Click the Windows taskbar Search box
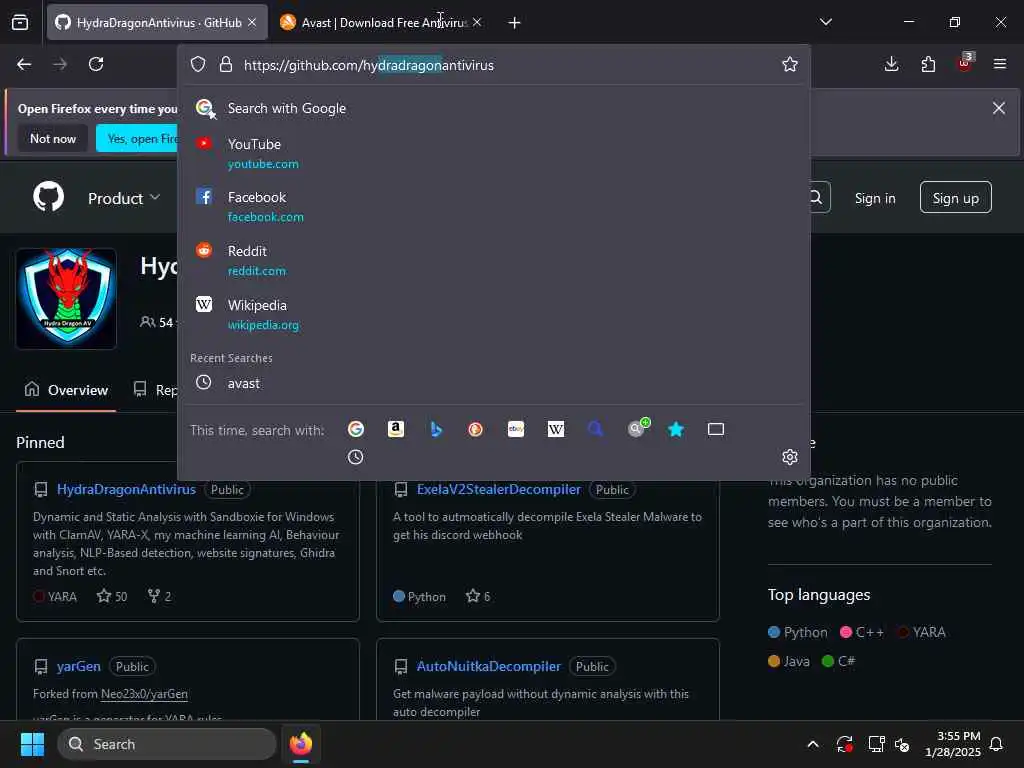The image size is (1024, 768). pos(167,744)
